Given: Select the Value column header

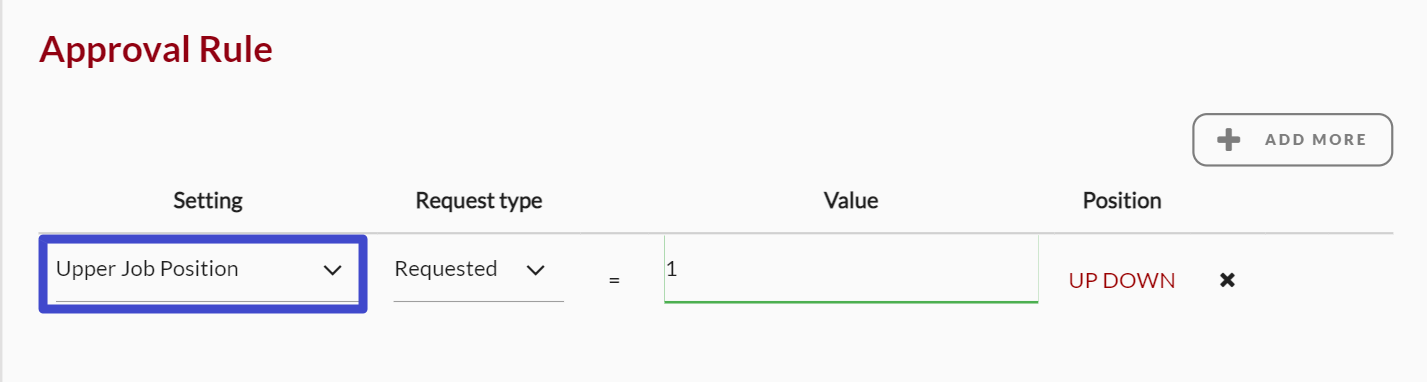Looking at the screenshot, I should 851,201.
